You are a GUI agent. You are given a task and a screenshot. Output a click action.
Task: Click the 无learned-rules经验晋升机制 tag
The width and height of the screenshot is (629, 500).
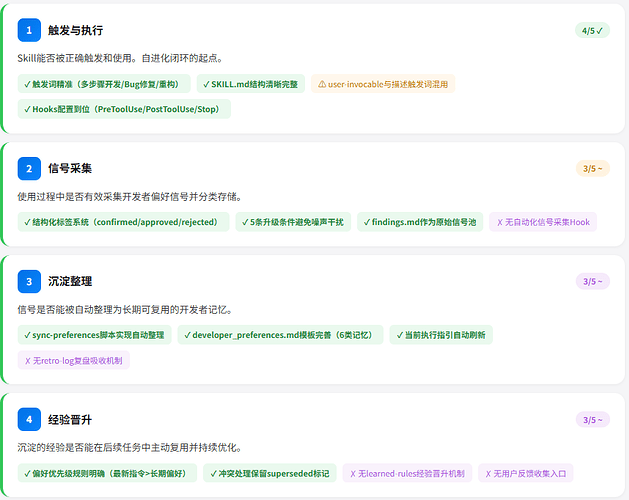click(407, 473)
